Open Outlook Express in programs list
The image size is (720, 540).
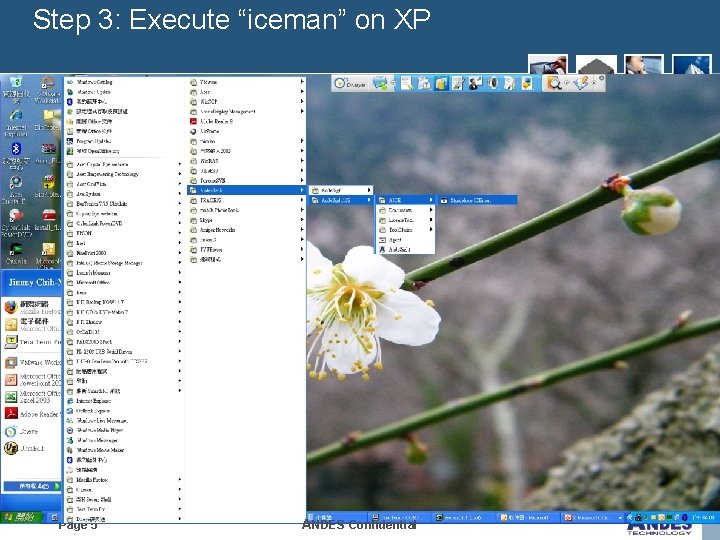pyautogui.click(x=124, y=411)
